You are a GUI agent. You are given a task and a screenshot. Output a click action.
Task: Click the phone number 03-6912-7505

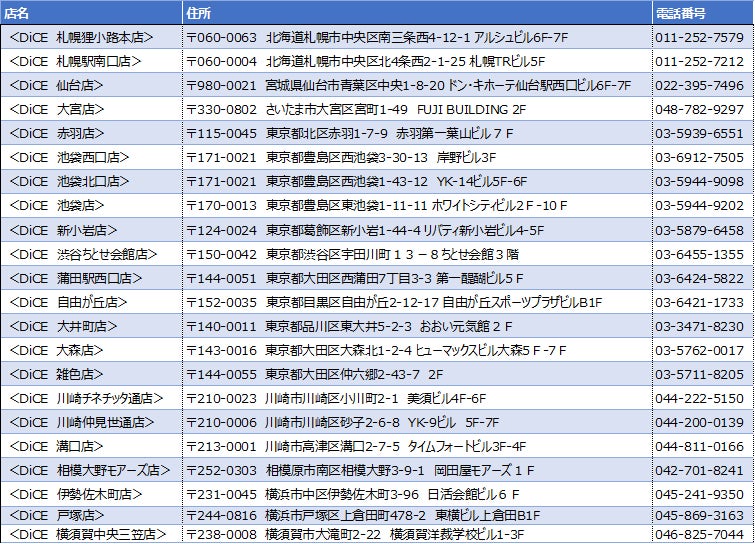(699, 157)
